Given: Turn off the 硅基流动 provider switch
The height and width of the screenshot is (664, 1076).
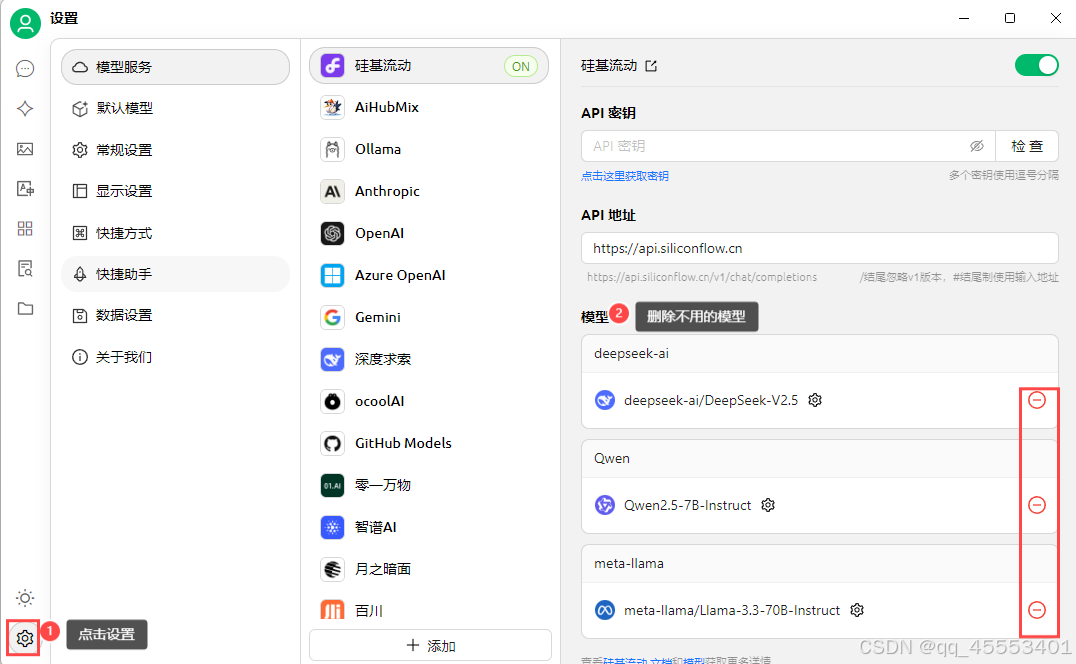Looking at the screenshot, I should pyautogui.click(x=1037, y=65).
